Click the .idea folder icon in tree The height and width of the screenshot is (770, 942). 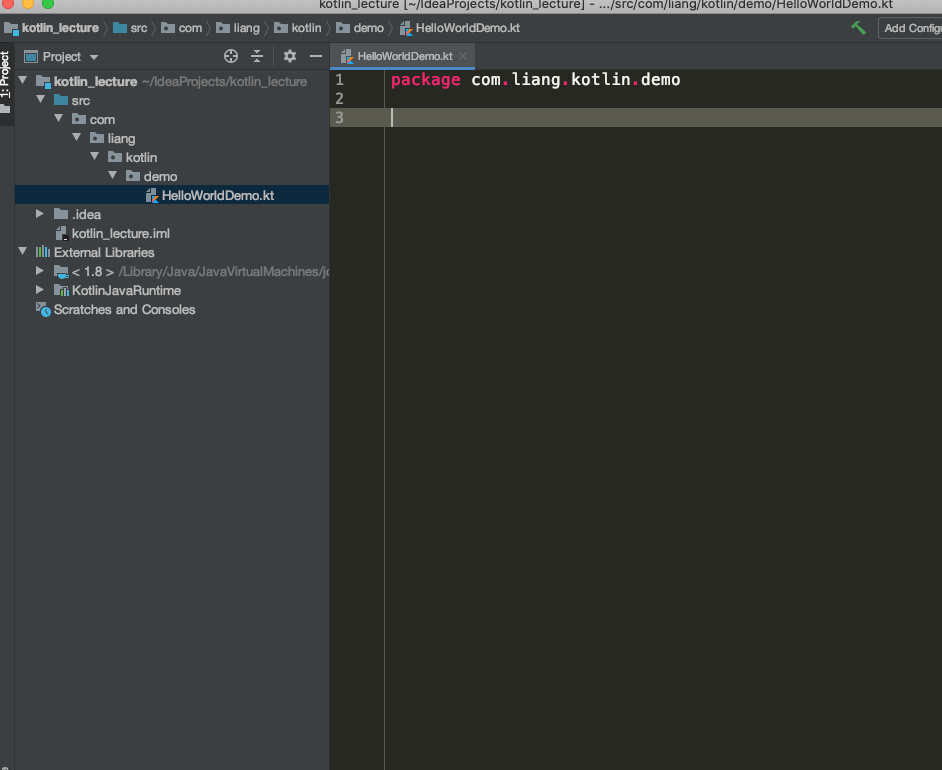[x=61, y=214]
